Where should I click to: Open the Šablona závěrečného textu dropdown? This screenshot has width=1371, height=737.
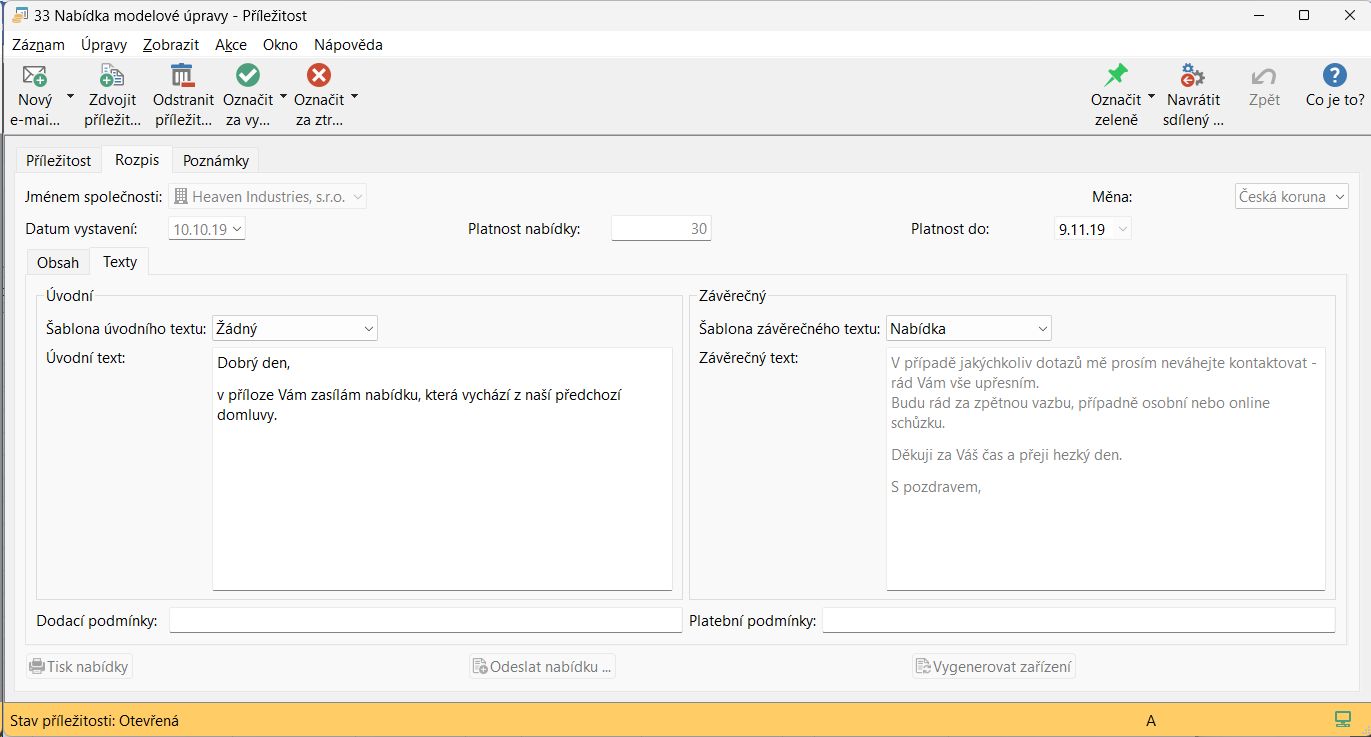1042,328
